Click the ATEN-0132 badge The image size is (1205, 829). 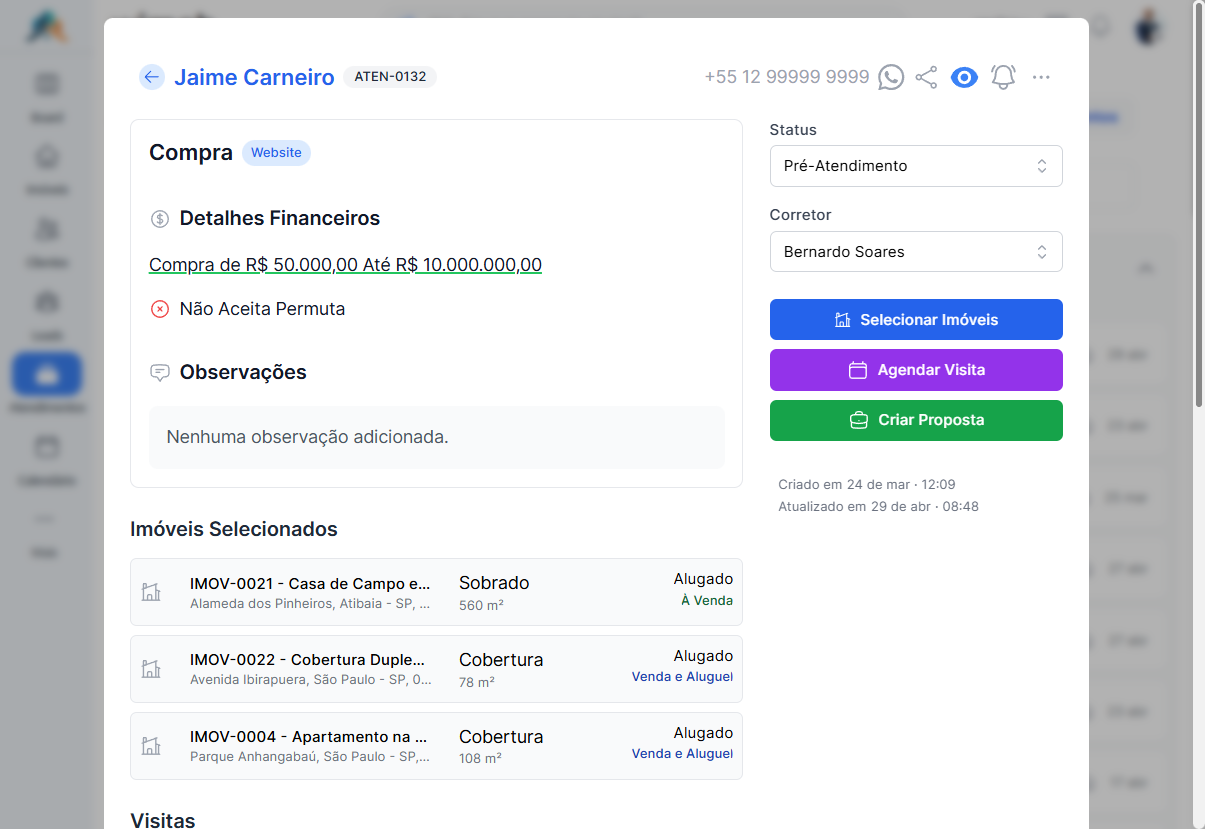tap(390, 77)
